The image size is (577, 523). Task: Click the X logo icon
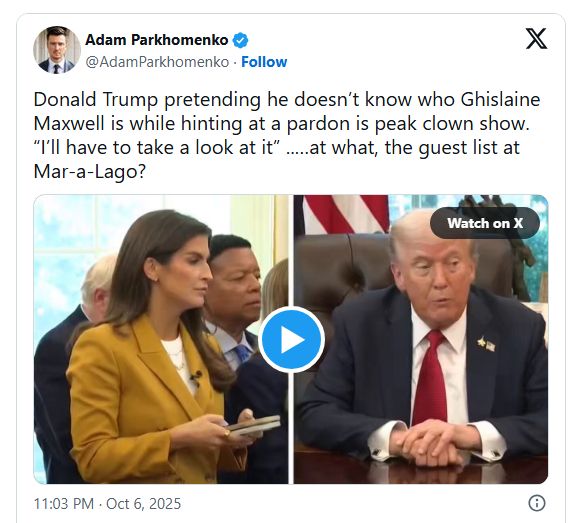(x=536, y=39)
